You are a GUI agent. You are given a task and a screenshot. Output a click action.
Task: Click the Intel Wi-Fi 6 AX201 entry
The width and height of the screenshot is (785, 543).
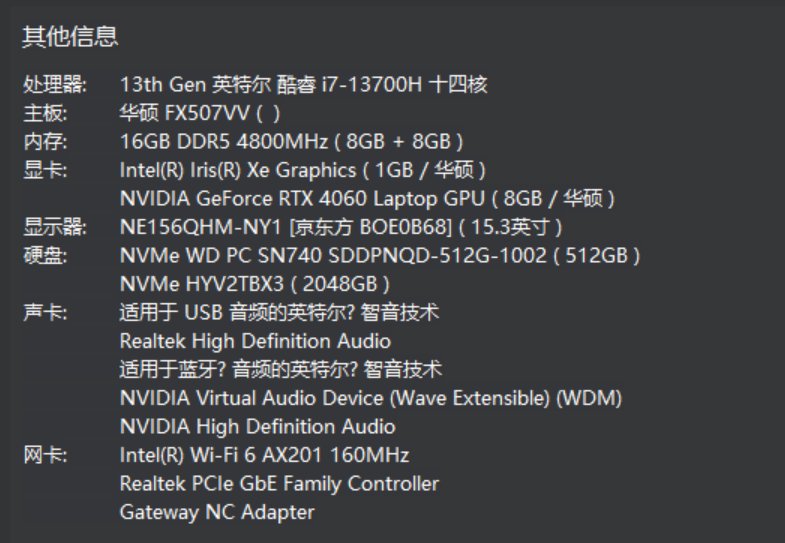pyautogui.click(x=264, y=455)
